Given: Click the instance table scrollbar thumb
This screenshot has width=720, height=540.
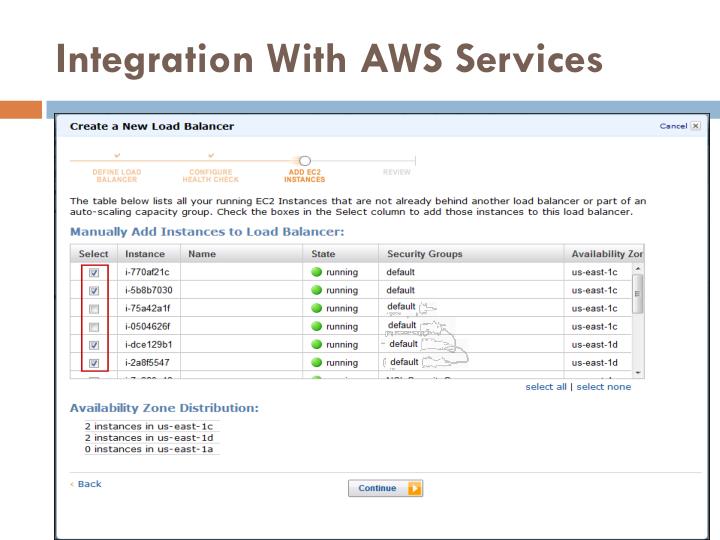Looking at the screenshot, I should [638, 294].
